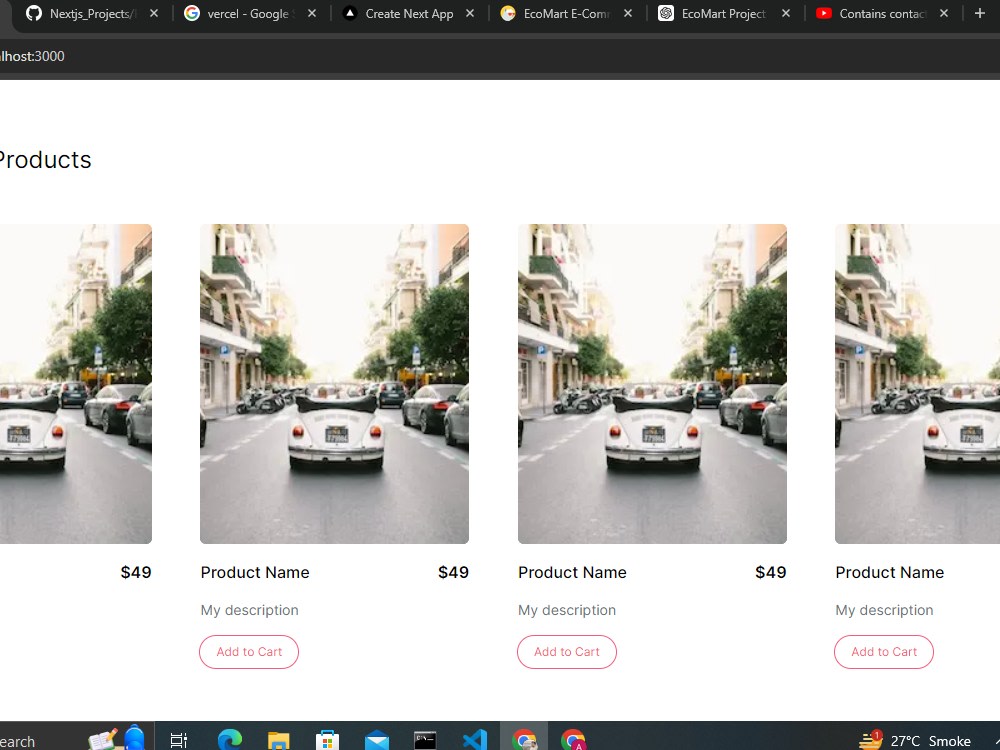Open the third product's car image
The width and height of the screenshot is (1000, 750).
tap(652, 384)
